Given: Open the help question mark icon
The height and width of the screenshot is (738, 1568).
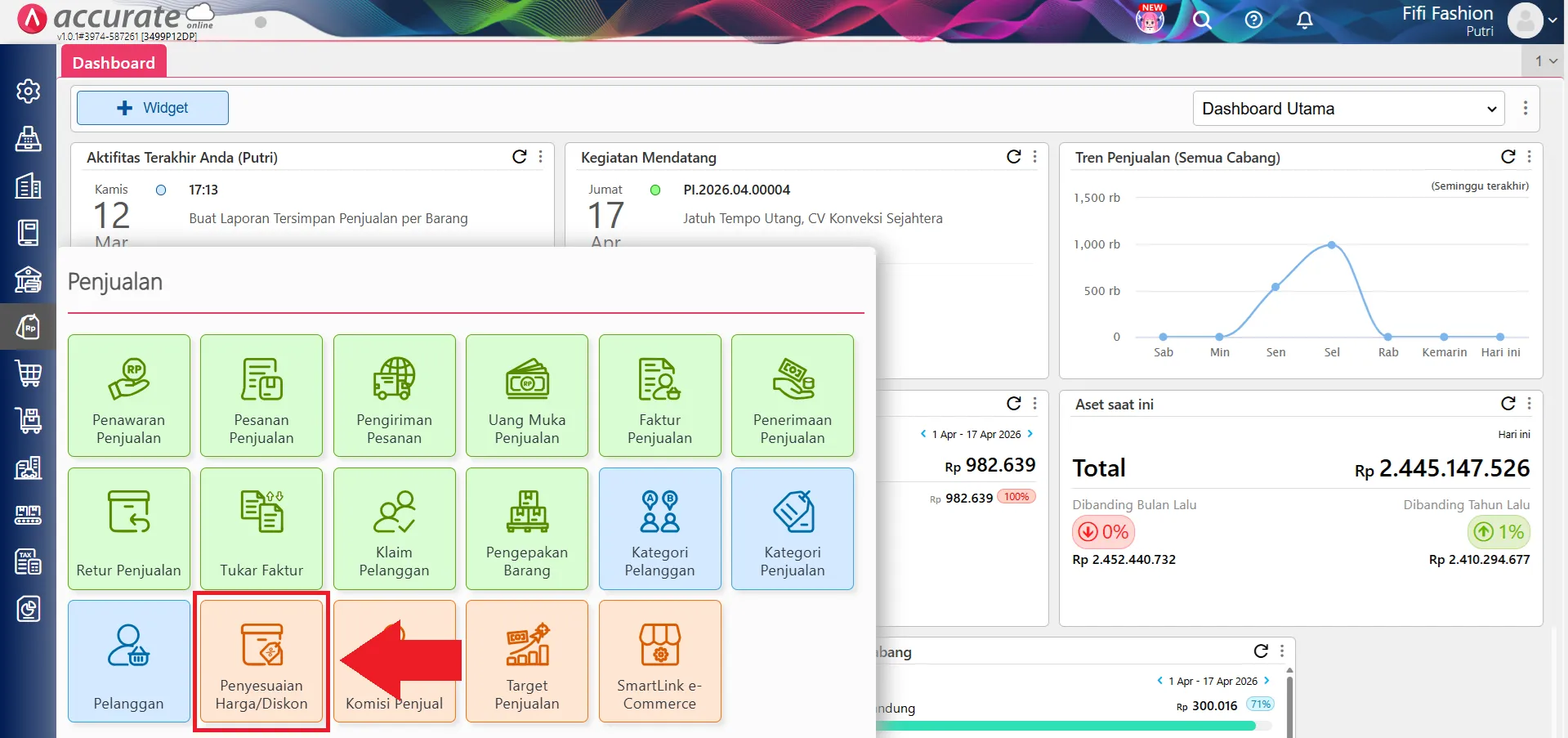Looking at the screenshot, I should [x=1253, y=20].
